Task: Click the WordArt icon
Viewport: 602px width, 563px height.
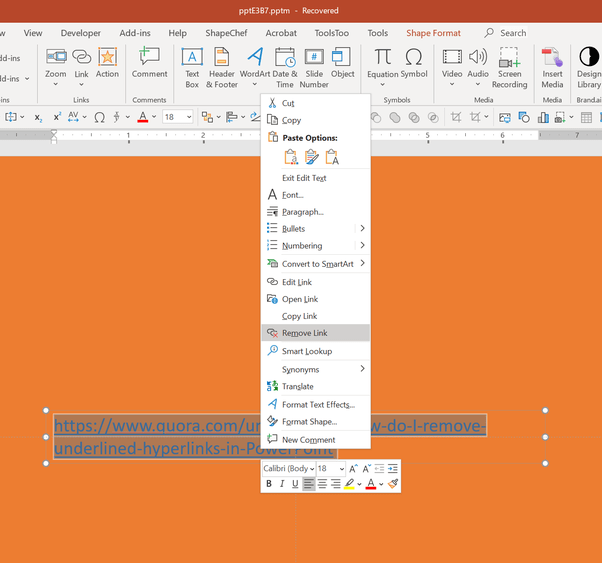Action: 255,57
